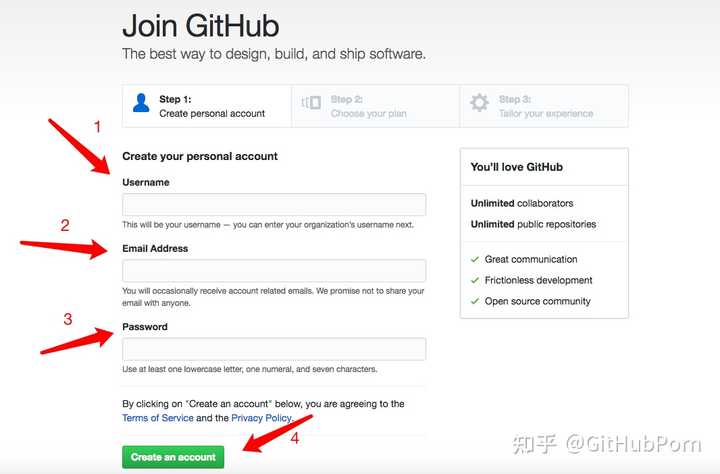This screenshot has height=474, width=720.
Task: Click the You'll love GitHub panel header
Action: pyautogui.click(x=544, y=167)
